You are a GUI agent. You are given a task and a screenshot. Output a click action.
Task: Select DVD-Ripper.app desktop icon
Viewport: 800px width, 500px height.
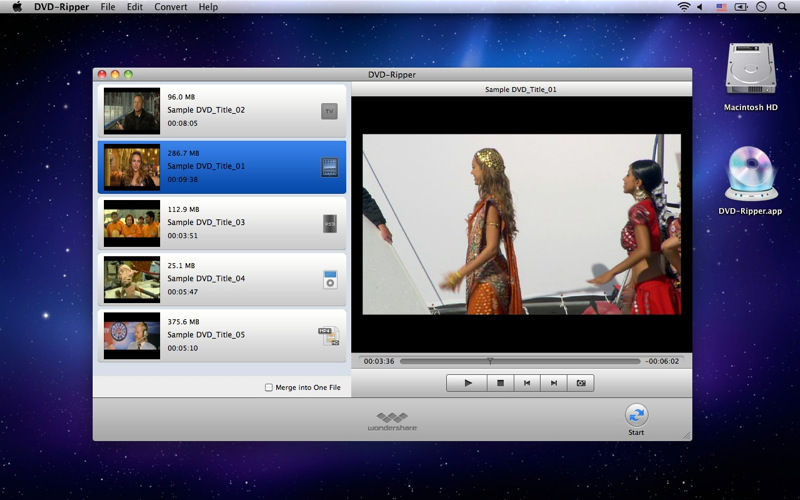point(751,173)
